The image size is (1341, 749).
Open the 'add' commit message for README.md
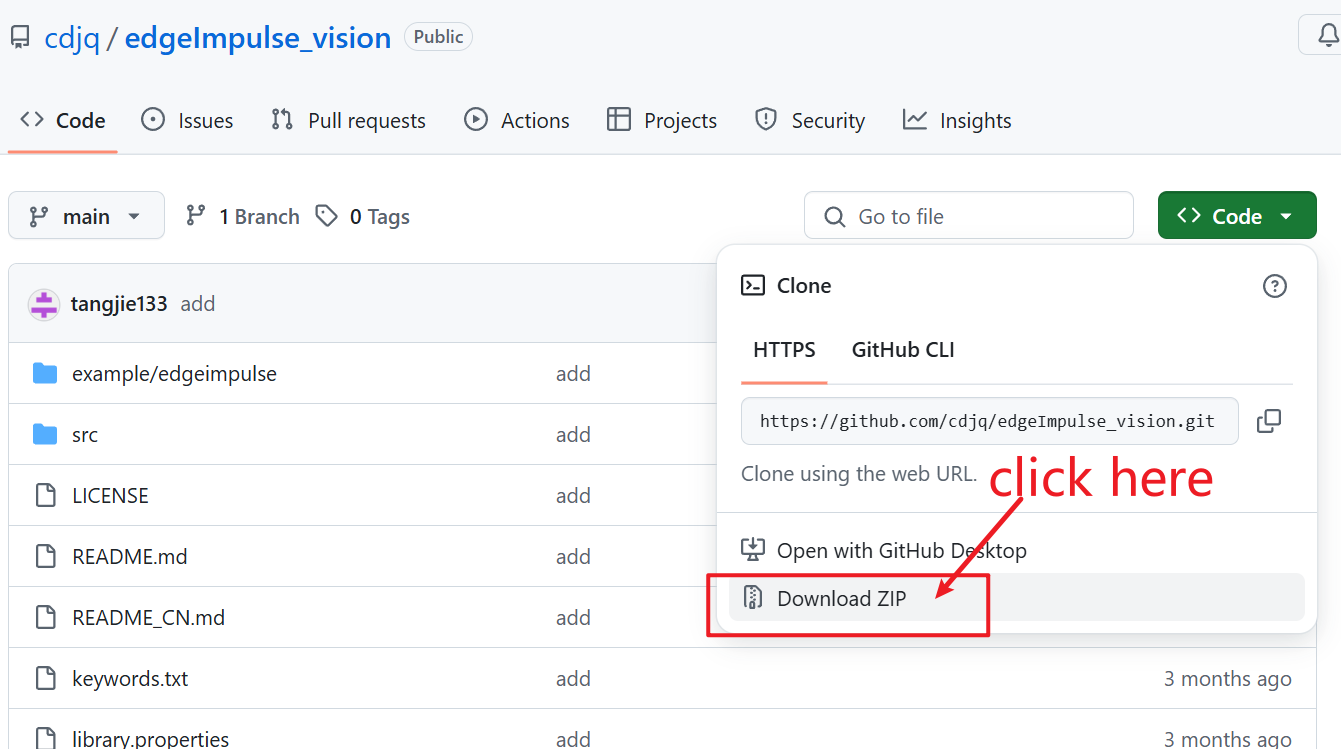573,557
